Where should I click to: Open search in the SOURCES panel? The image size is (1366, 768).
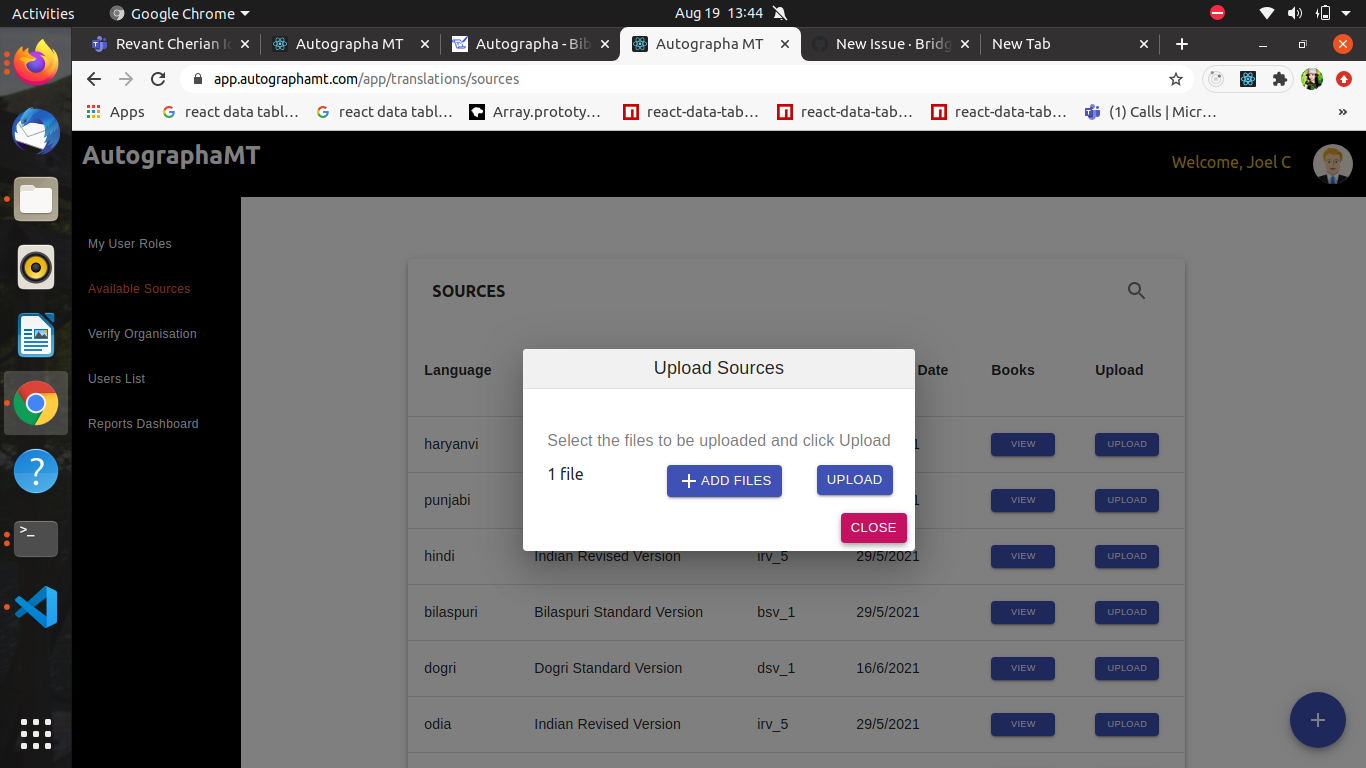1136,290
